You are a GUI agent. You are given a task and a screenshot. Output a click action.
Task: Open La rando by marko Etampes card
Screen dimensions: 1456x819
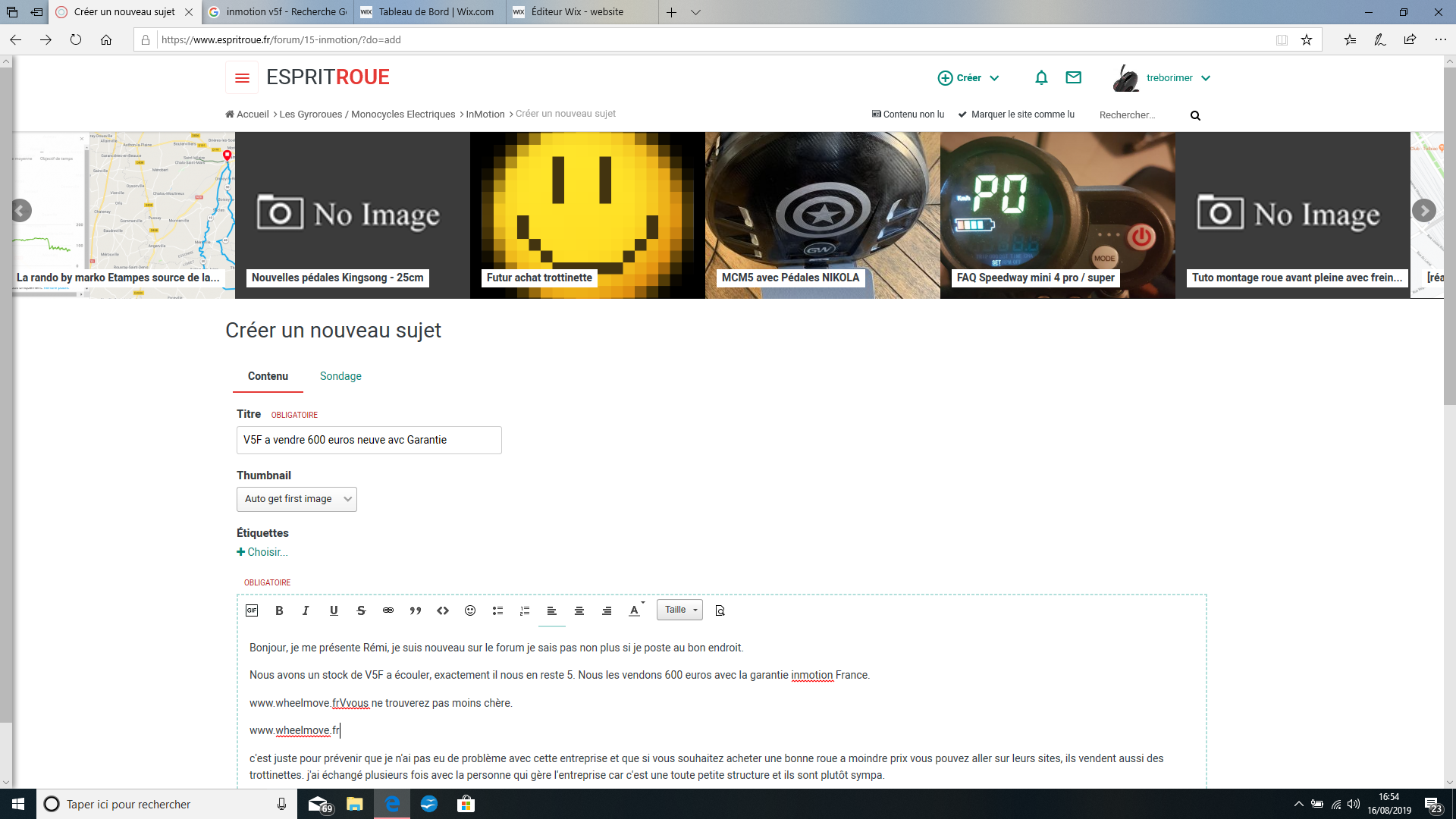[124, 215]
